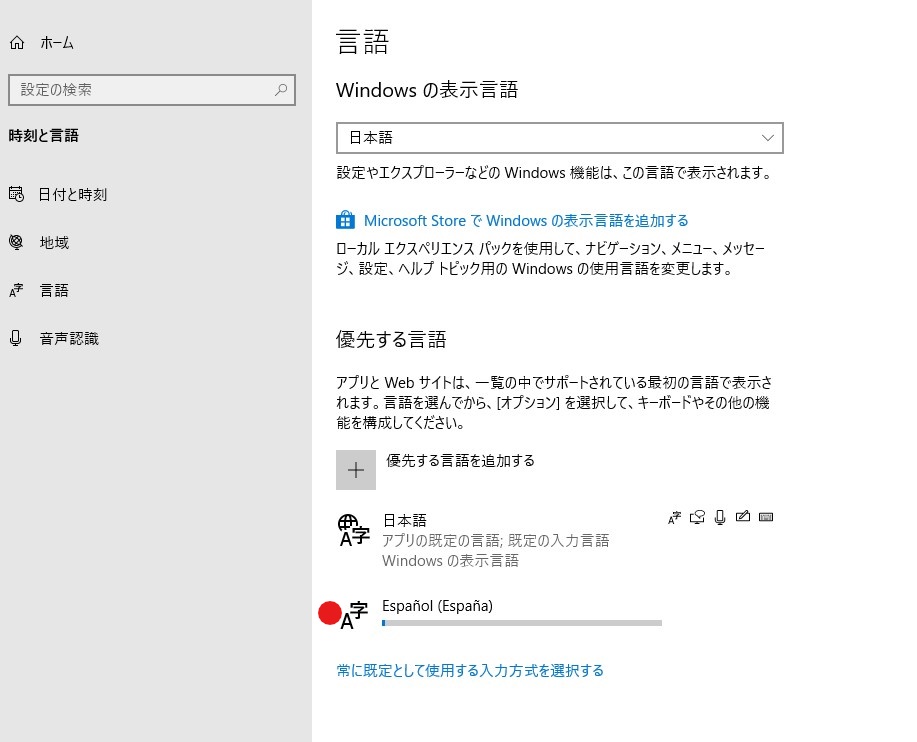
Task: Click the microphone icon beside 音声認識
Action: [16, 338]
